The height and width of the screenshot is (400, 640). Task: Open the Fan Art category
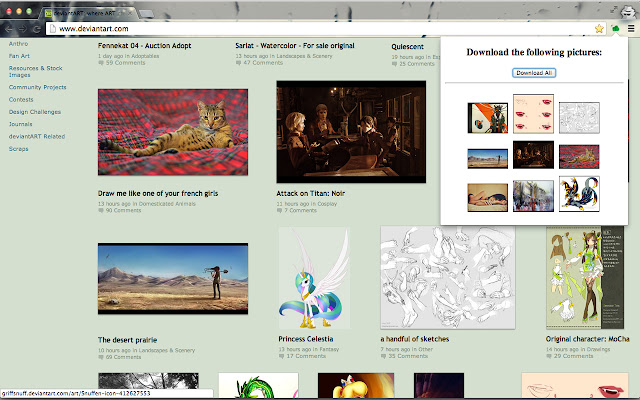tap(19, 56)
